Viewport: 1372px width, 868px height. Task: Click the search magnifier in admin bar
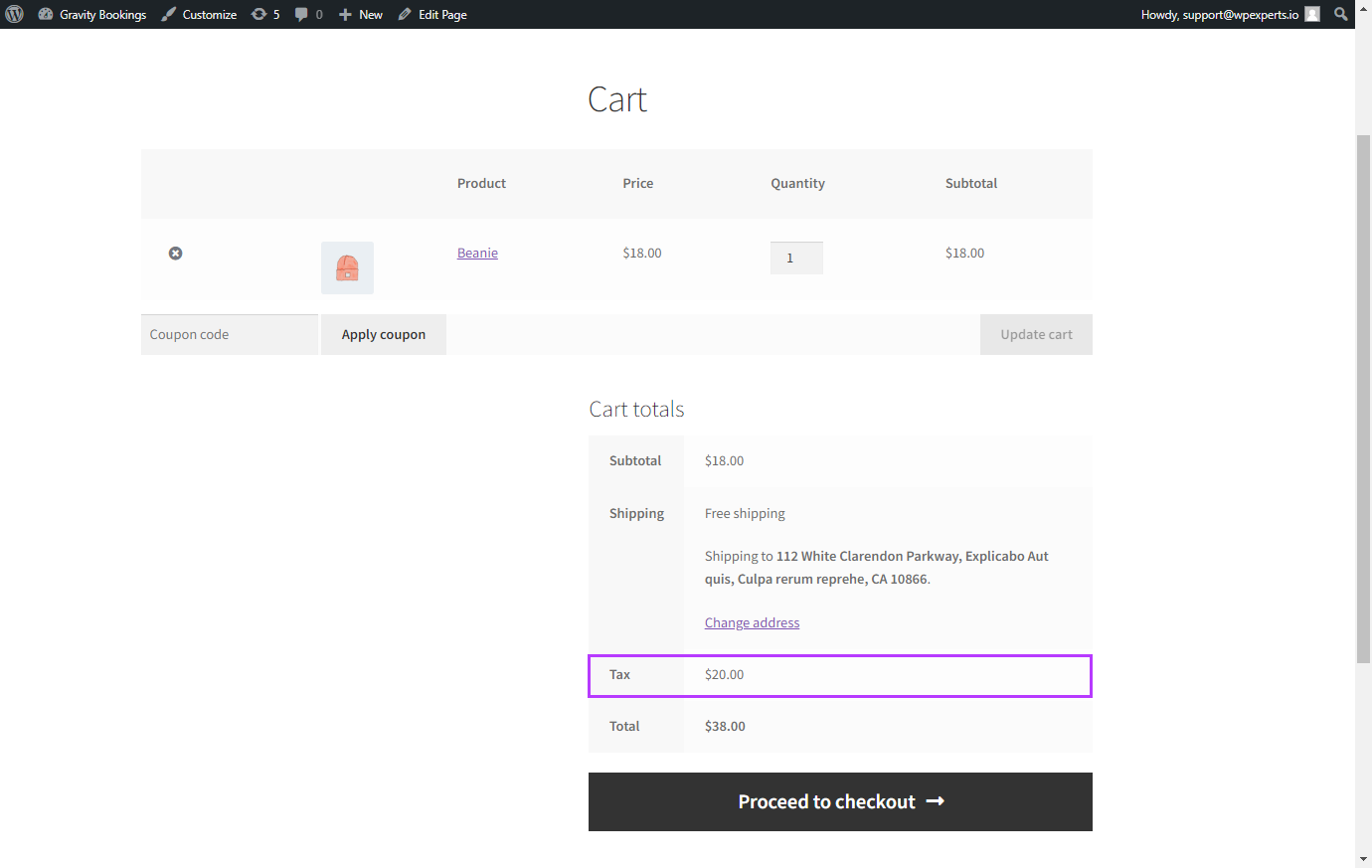pos(1341,14)
